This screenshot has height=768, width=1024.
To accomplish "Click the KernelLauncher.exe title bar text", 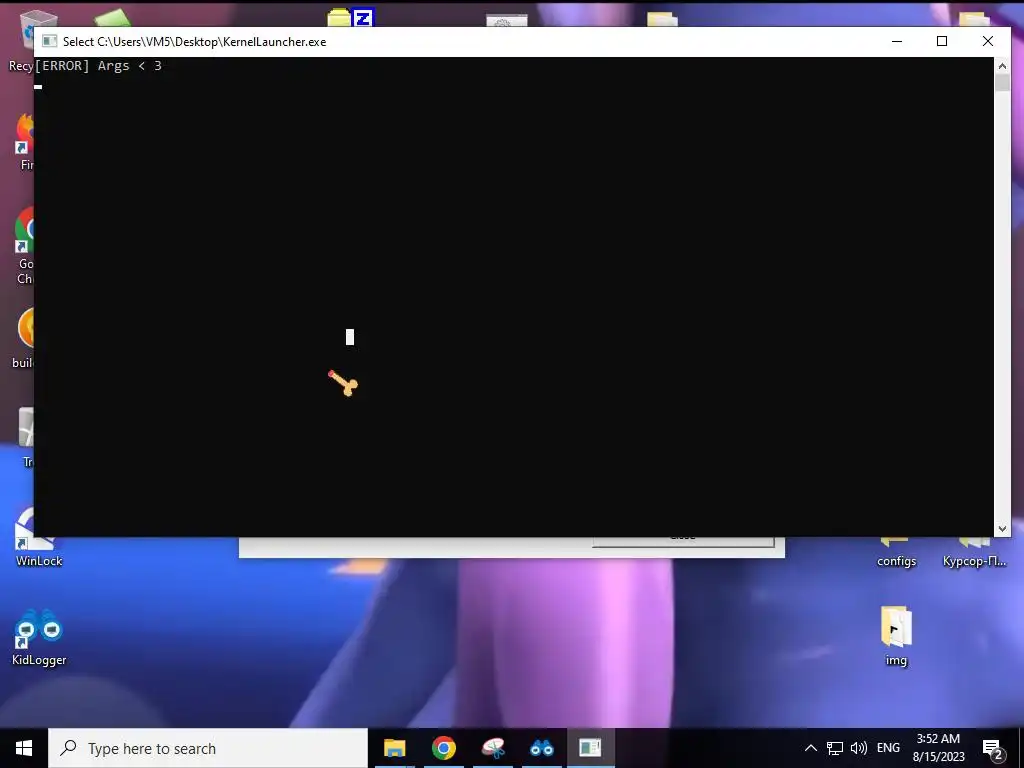I will click(195, 42).
